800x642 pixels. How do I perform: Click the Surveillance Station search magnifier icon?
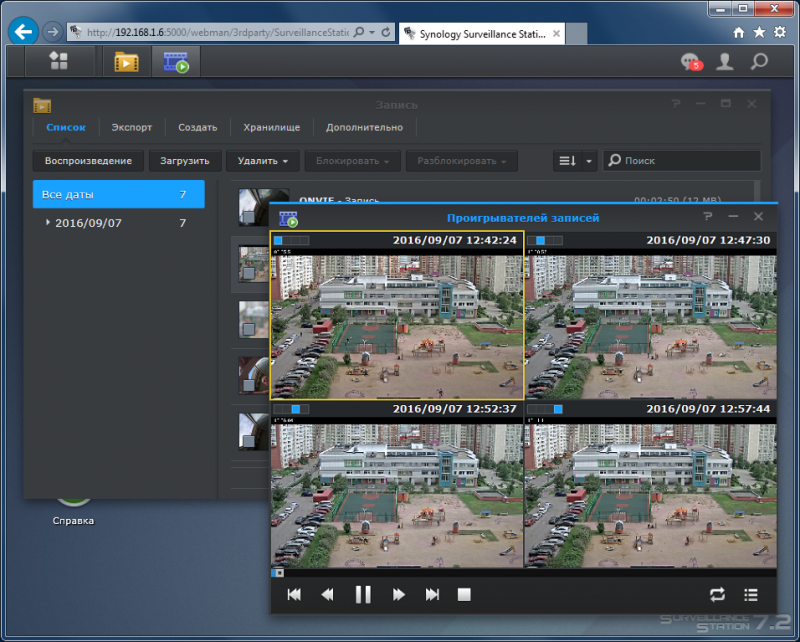tap(760, 62)
